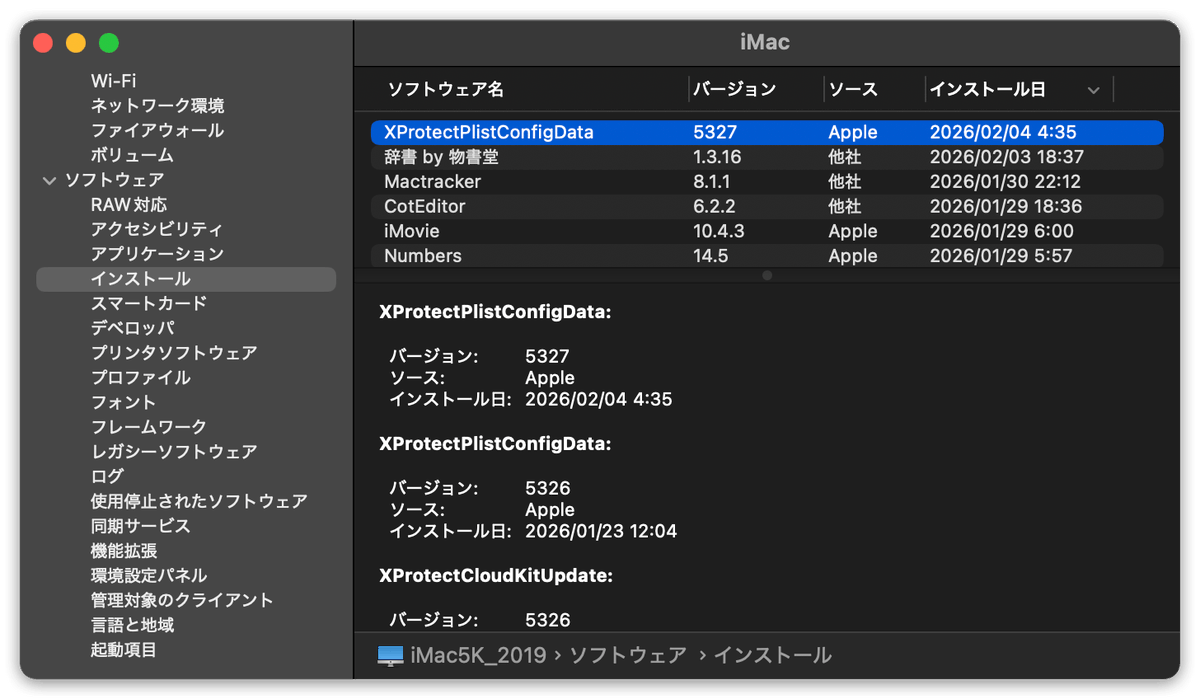1200x699 pixels.
Task: Open レガシーソフトウェア in the sidebar
Action: (174, 452)
